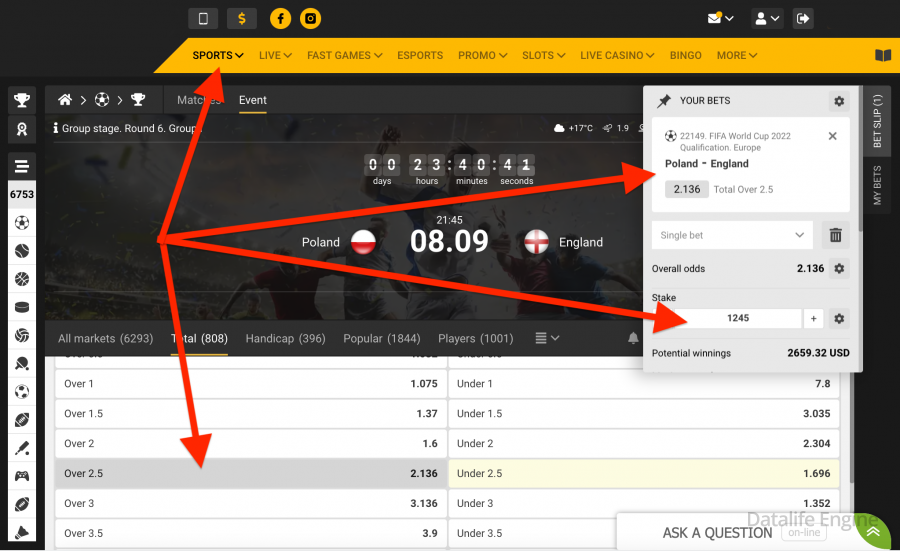The image size is (900, 551).
Task: Select the Handicap (396) tab
Action: tap(285, 339)
